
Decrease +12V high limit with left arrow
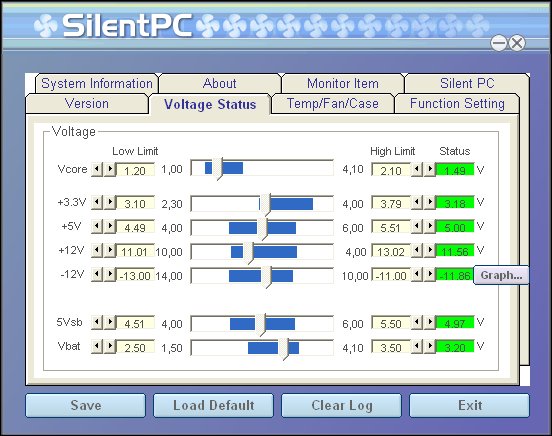point(417,250)
